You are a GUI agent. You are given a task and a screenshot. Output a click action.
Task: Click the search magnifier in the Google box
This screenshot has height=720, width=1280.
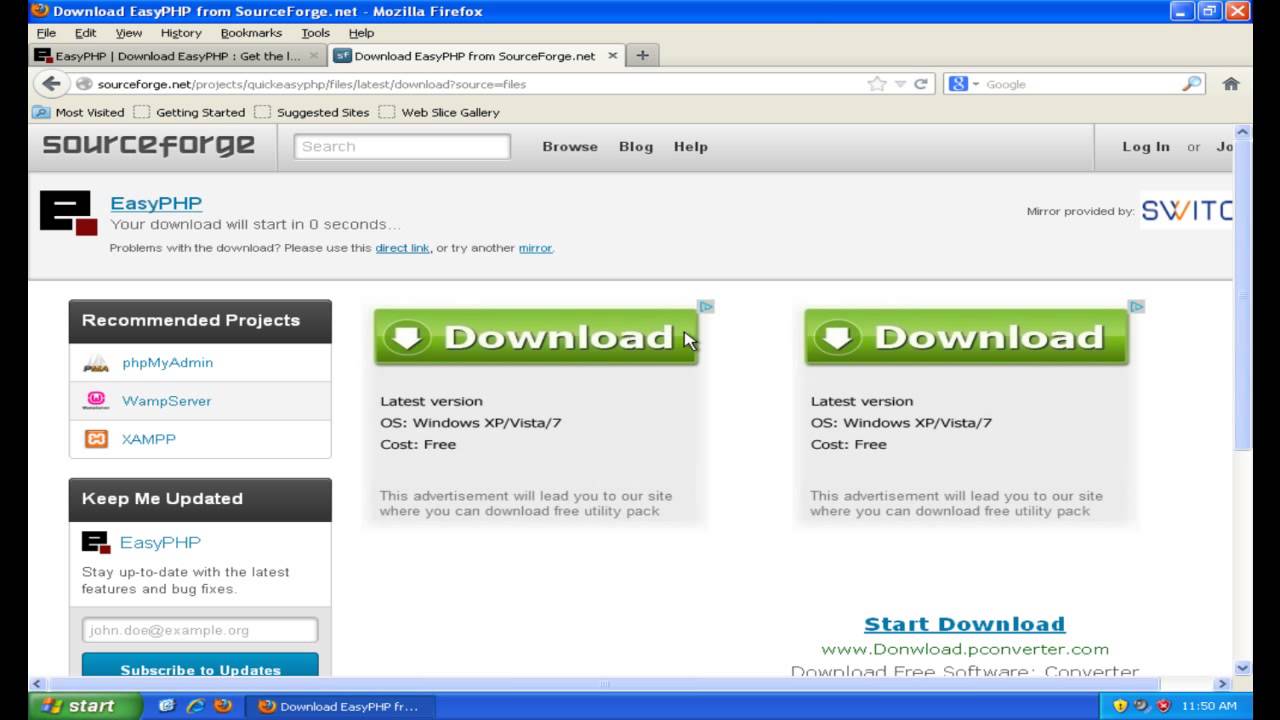click(x=1191, y=84)
